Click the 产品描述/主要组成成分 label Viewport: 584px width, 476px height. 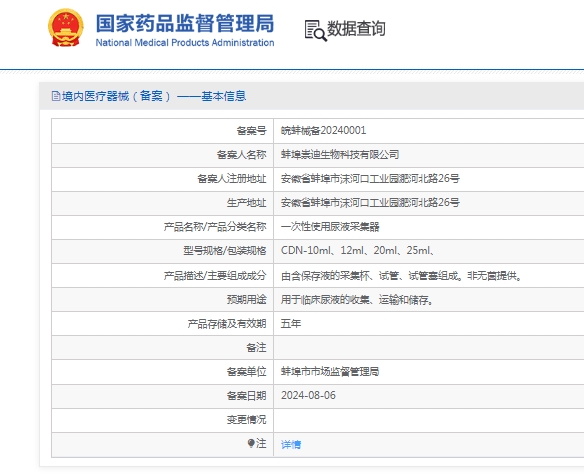pos(215,276)
